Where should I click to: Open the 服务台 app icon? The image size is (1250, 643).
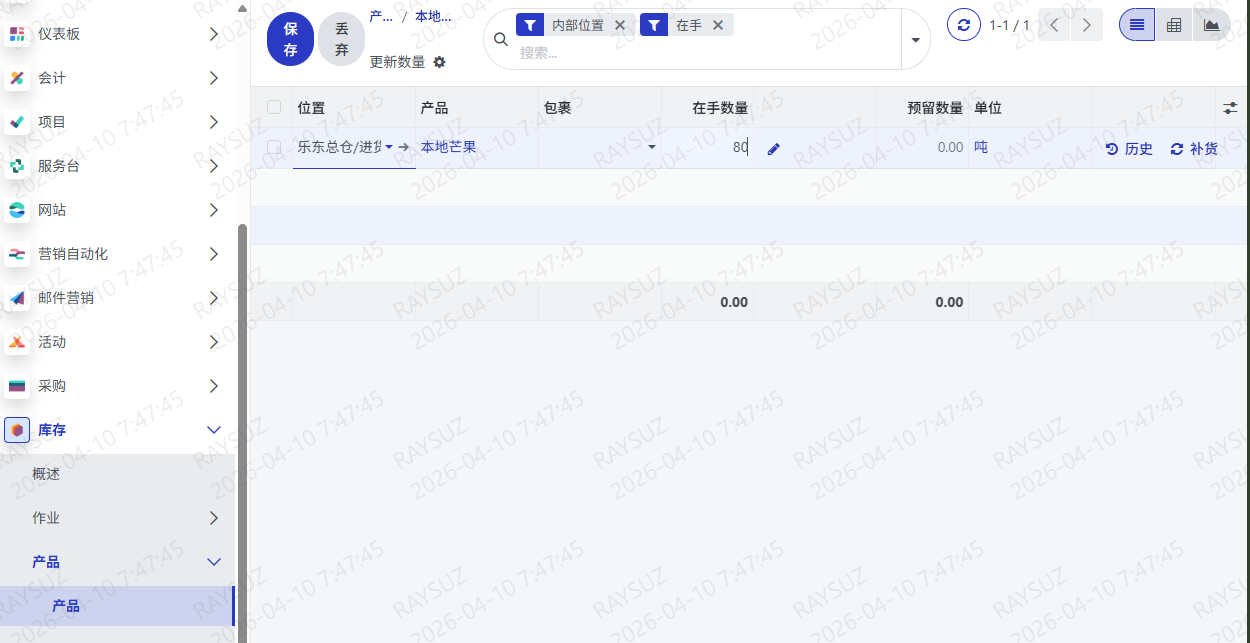[x=17, y=166]
